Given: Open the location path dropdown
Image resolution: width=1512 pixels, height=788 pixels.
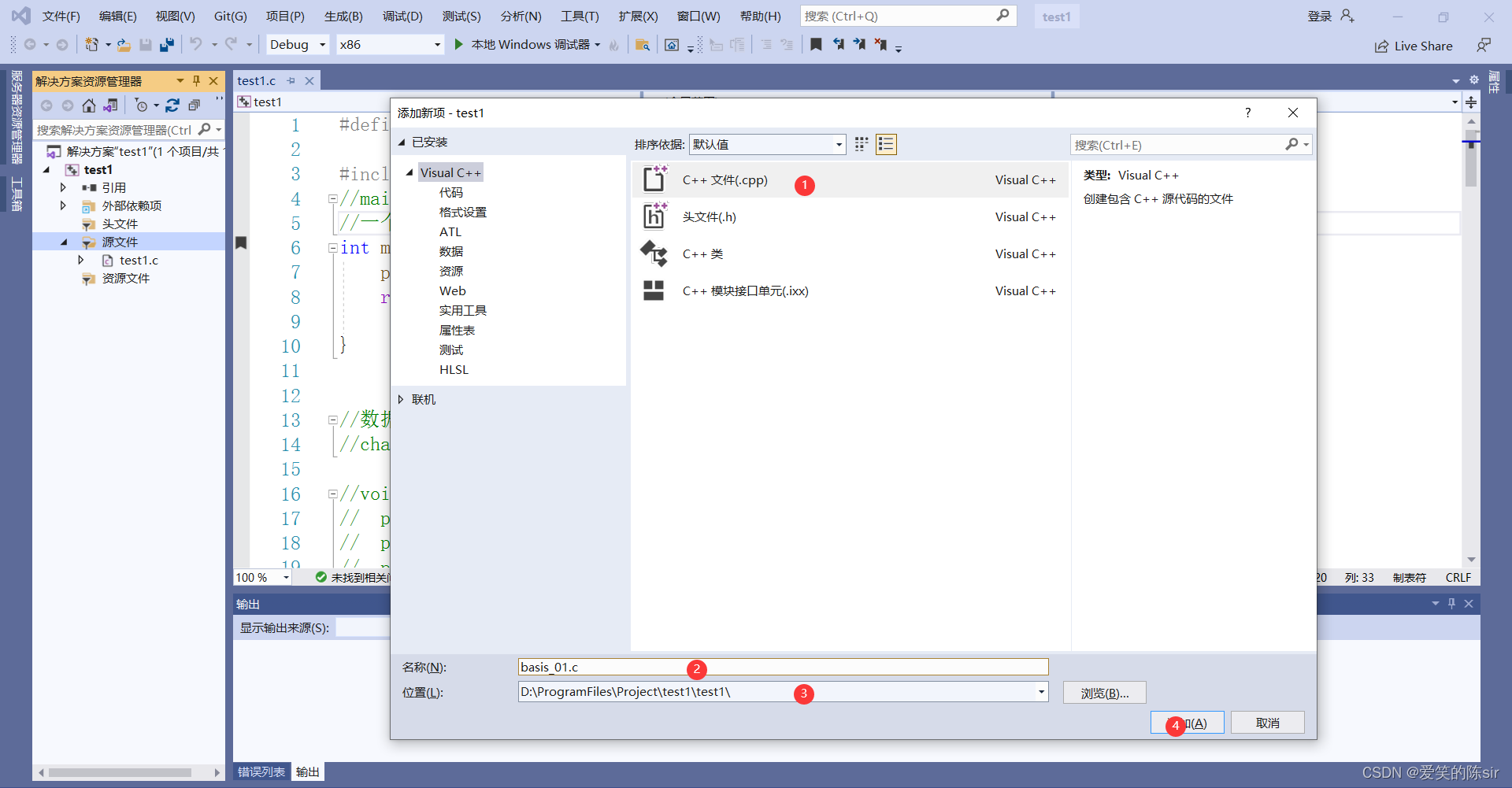Looking at the screenshot, I should (x=1041, y=692).
